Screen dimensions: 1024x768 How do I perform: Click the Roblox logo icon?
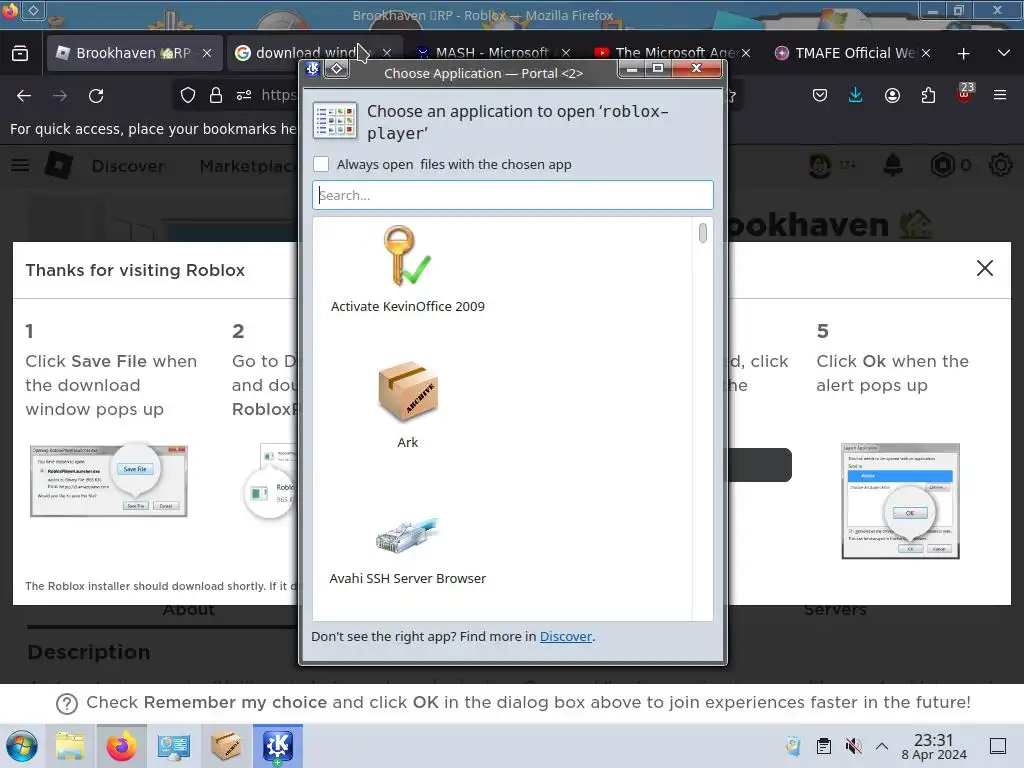click(58, 165)
